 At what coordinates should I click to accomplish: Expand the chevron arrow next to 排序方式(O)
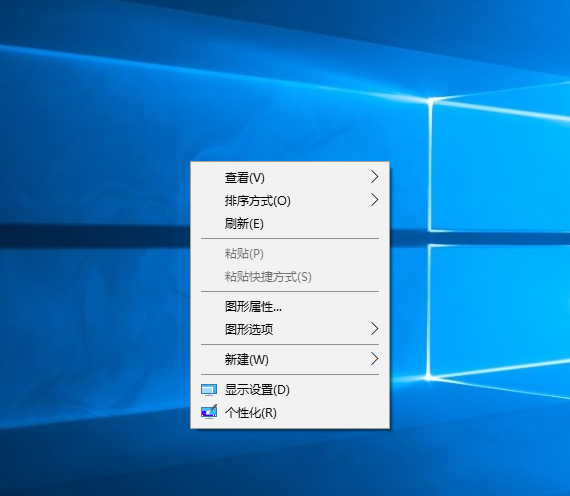(374, 200)
